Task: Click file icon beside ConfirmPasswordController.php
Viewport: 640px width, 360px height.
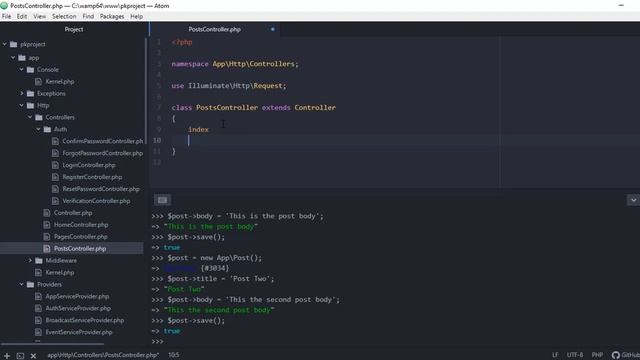Action: pyautogui.click(x=56, y=141)
